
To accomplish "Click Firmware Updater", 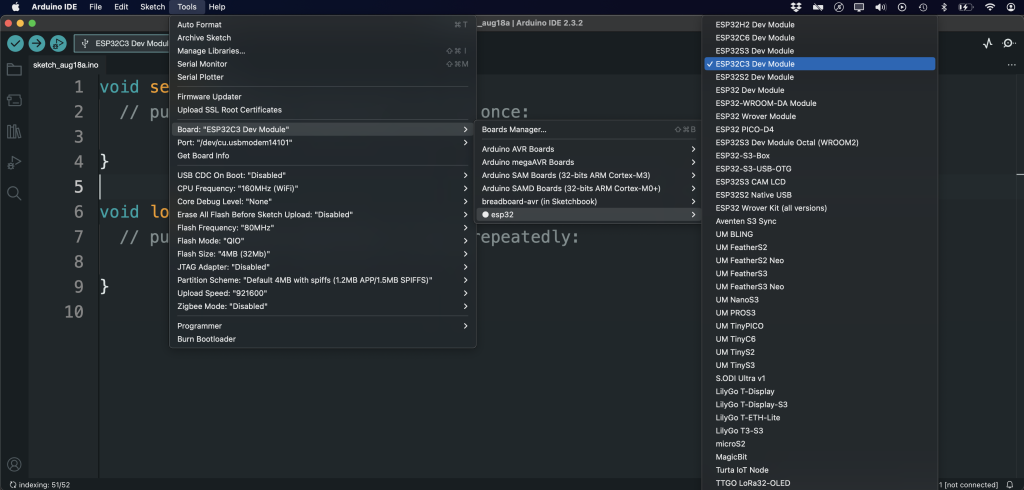I will [323, 97].
